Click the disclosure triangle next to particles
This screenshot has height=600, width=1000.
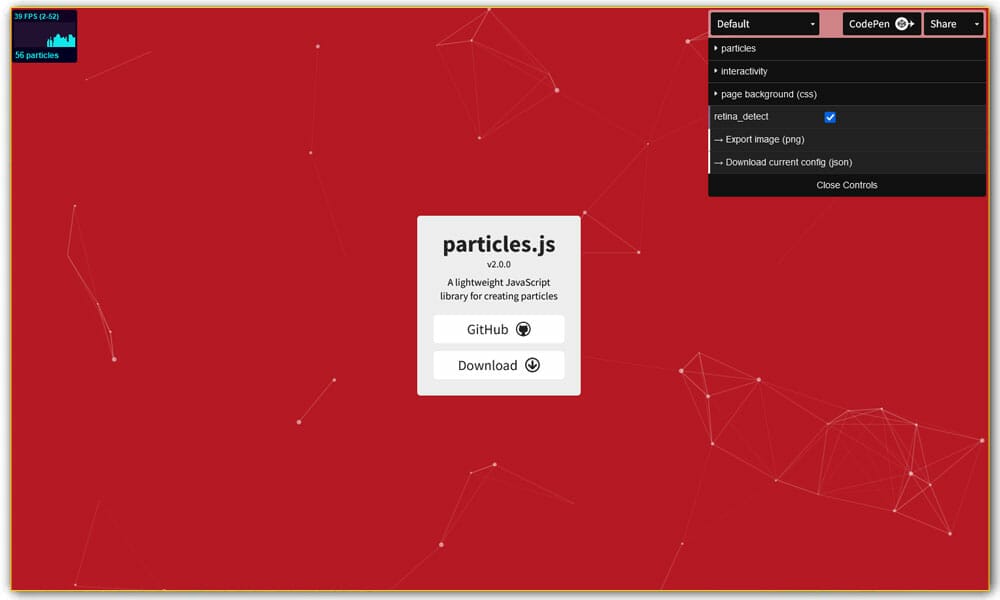pyautogui.click(x=716, y=48)
